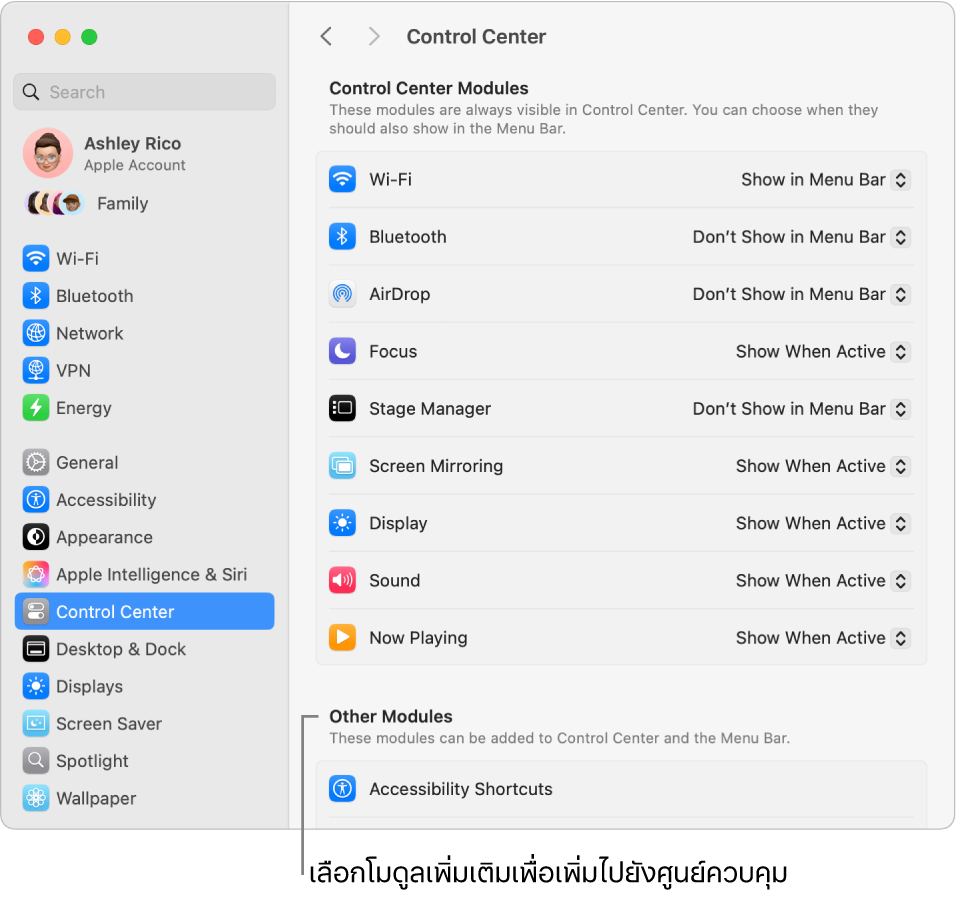Click the Display brightness module icon
958x904 pixels.
(342, 523)
